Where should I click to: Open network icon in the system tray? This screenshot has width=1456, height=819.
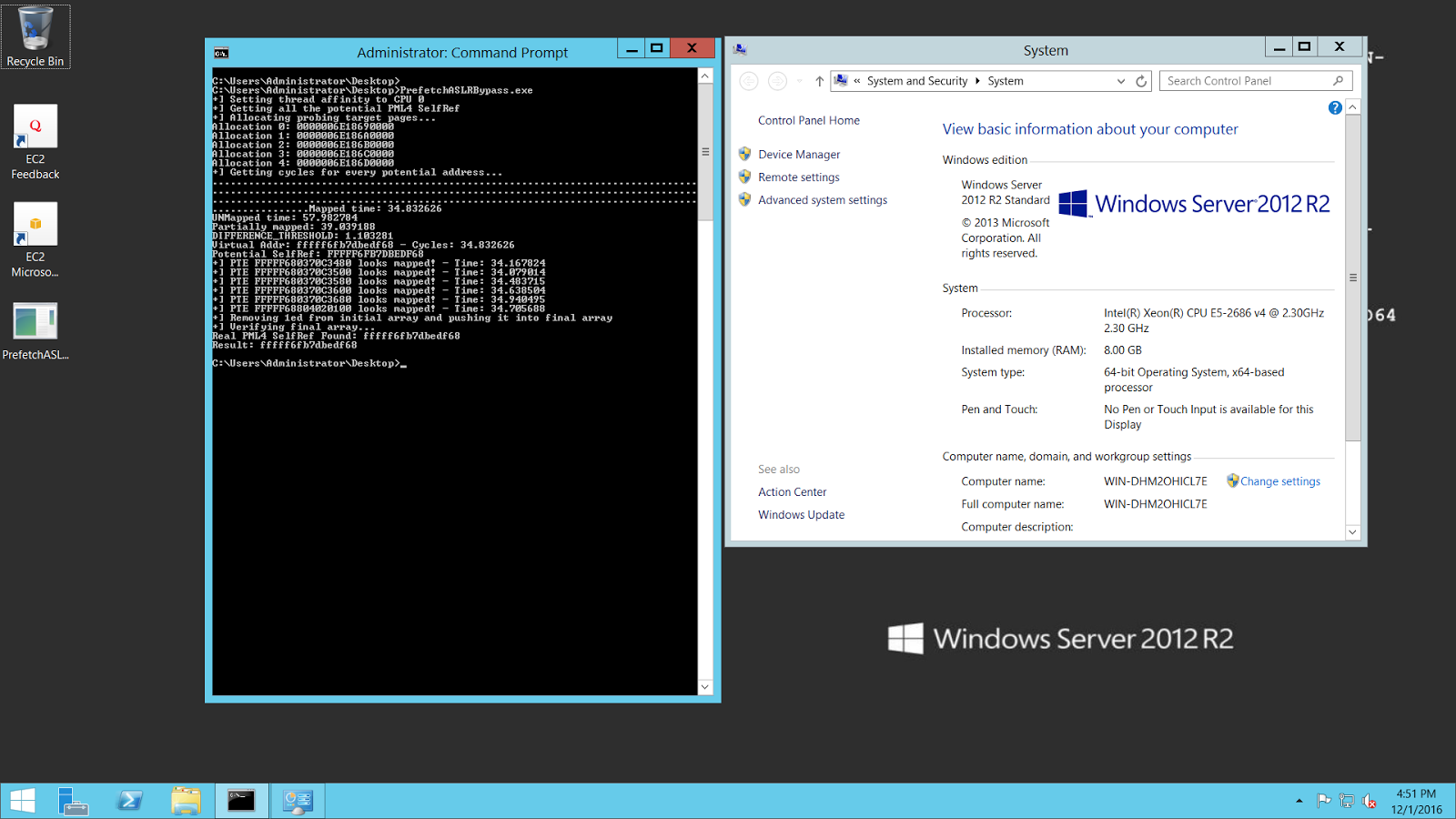click(1347, 801)
